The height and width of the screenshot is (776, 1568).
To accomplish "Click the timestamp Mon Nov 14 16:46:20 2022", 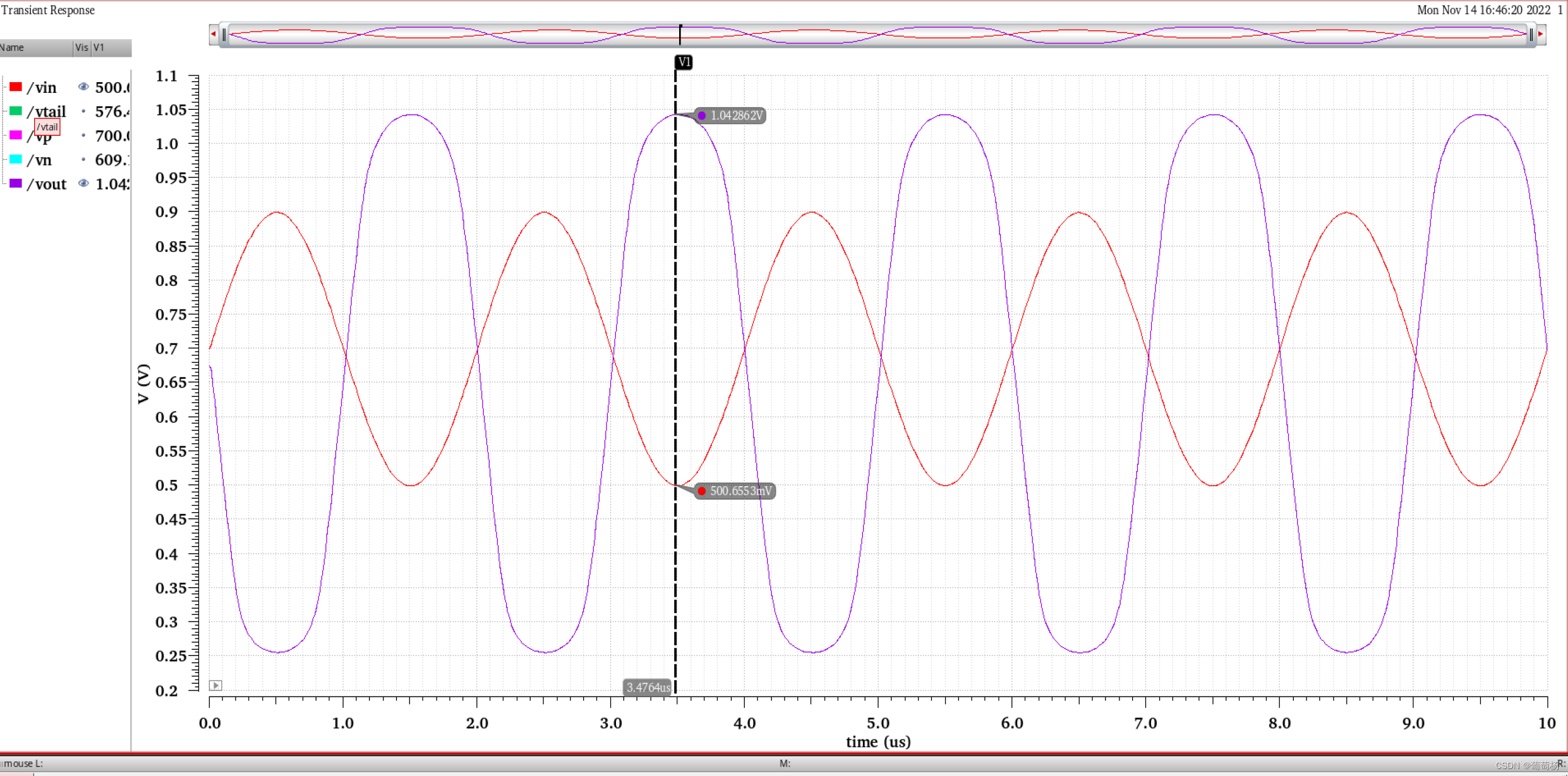I will [1483, 10].
